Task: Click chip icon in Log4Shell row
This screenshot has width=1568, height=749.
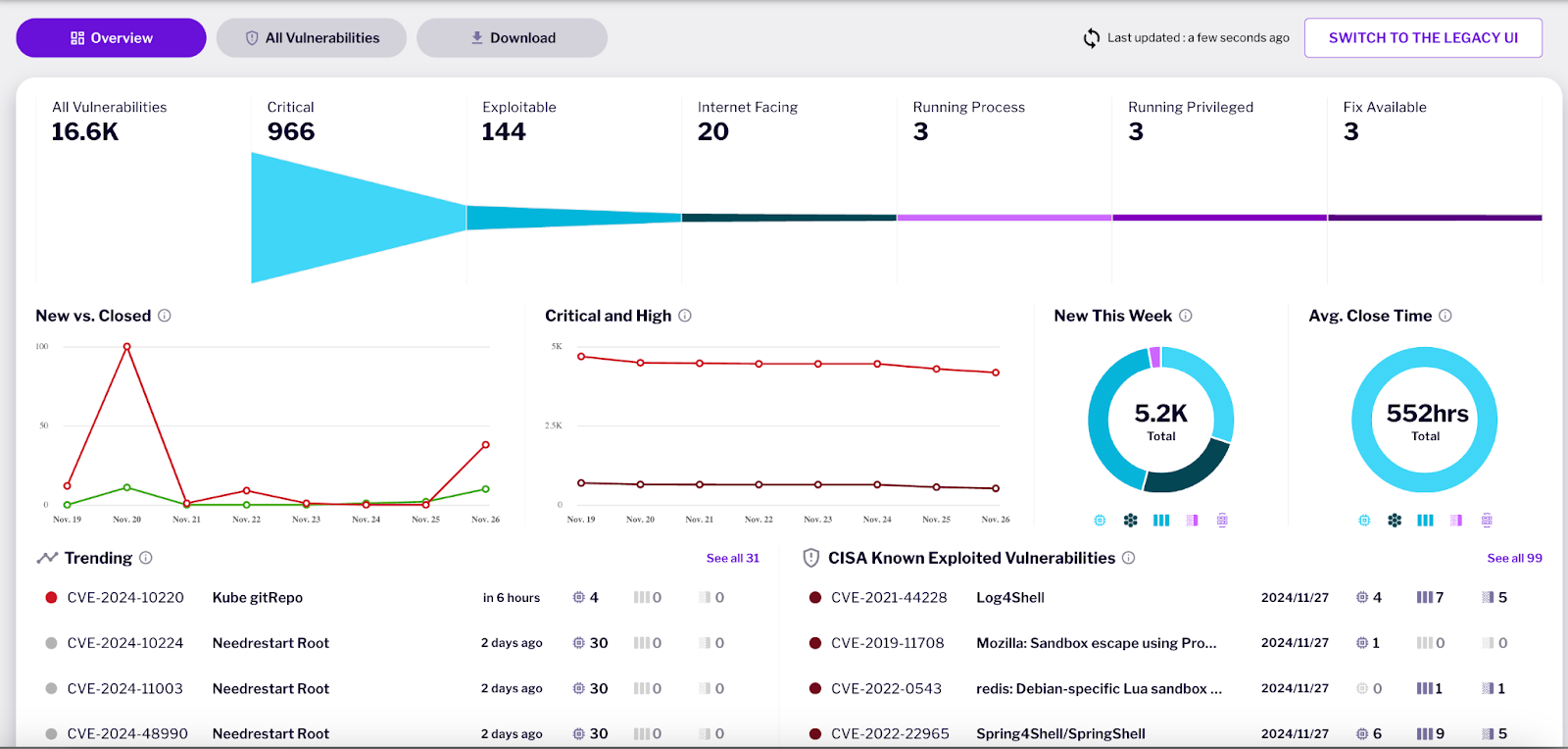Action: 1362,597
